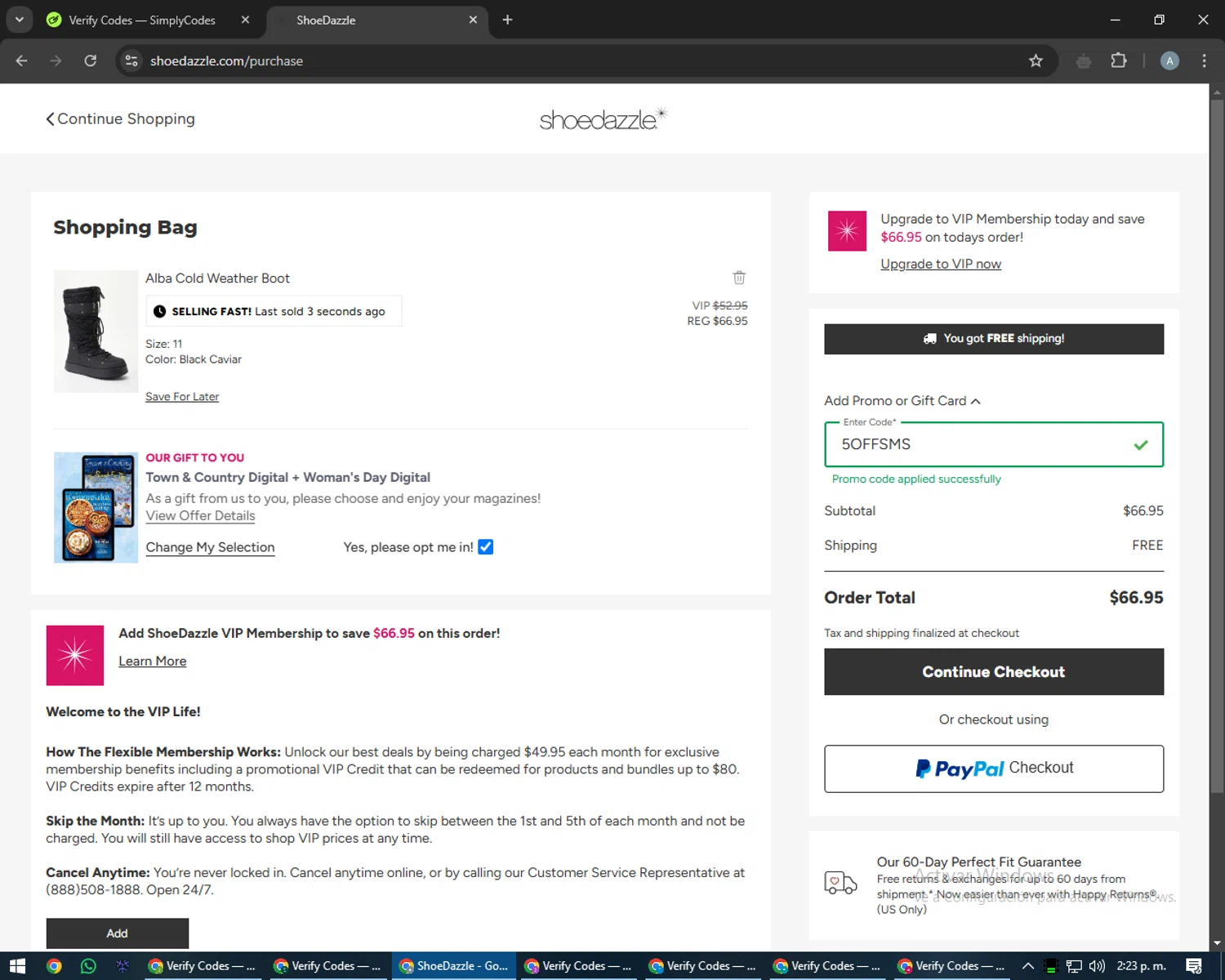Open the Windows notification center
This screenshot has width=1225, height=980.
(x=1194, y=966)
